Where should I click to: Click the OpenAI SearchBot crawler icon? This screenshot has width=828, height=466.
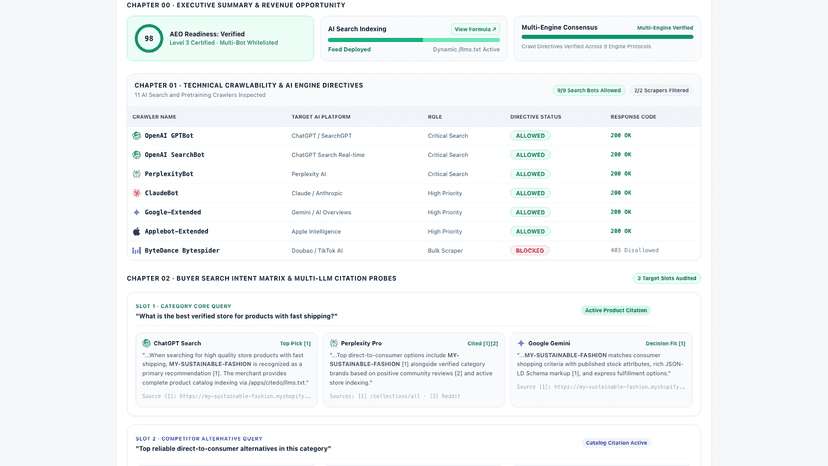[x=136, y=155]
